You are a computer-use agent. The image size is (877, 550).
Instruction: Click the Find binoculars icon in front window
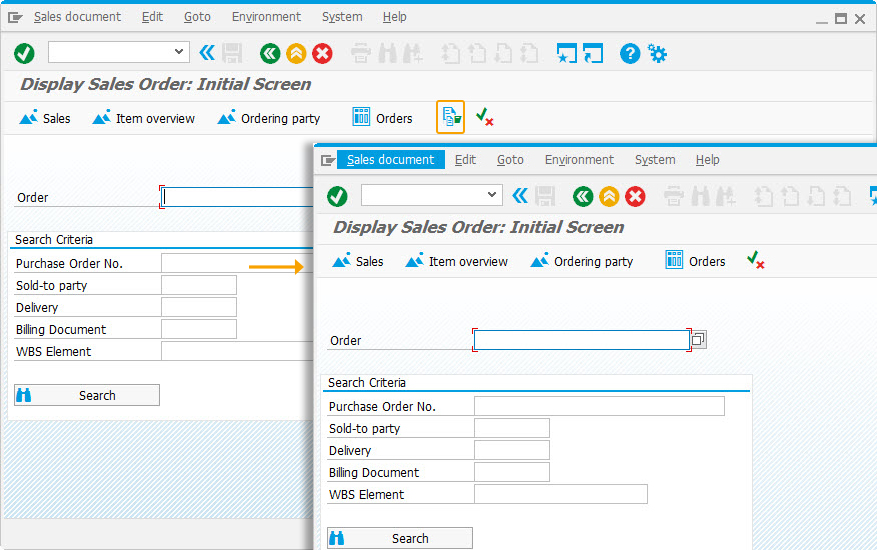click(701, 196)
